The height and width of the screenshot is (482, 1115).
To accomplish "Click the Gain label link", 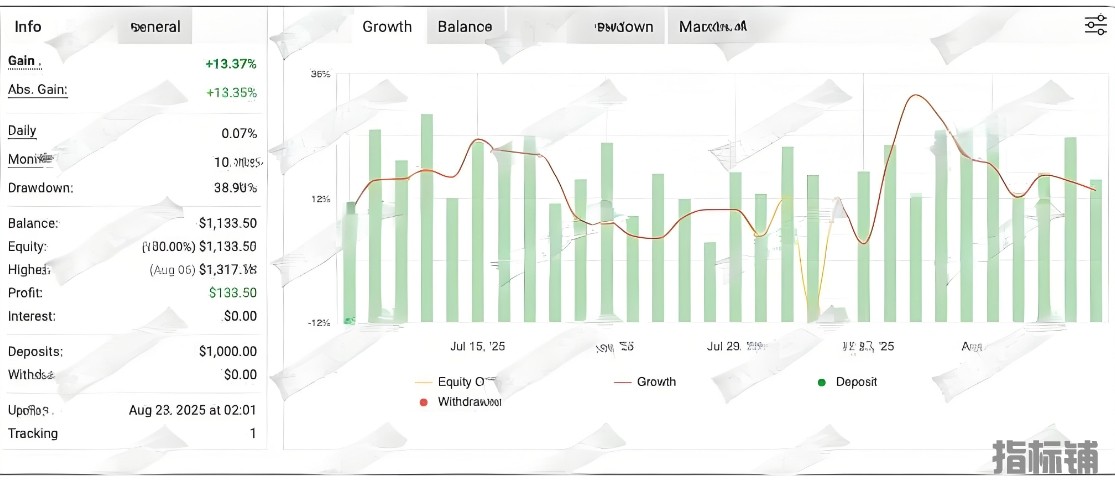I will (23, 62).
